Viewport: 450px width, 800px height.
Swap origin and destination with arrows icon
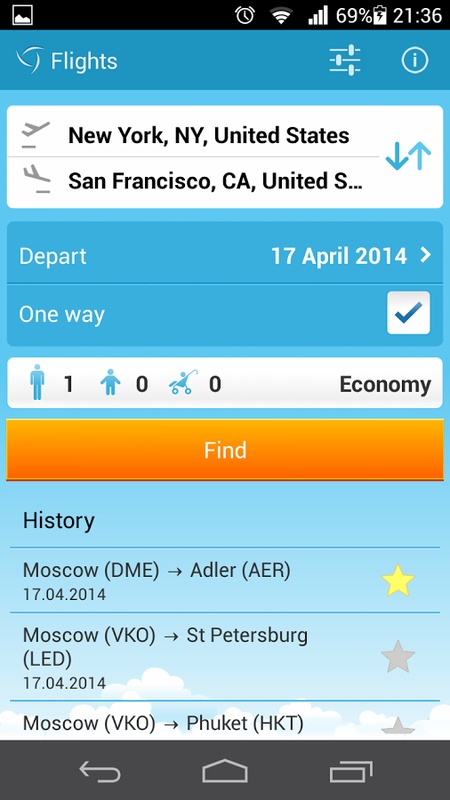pos(408,156)
